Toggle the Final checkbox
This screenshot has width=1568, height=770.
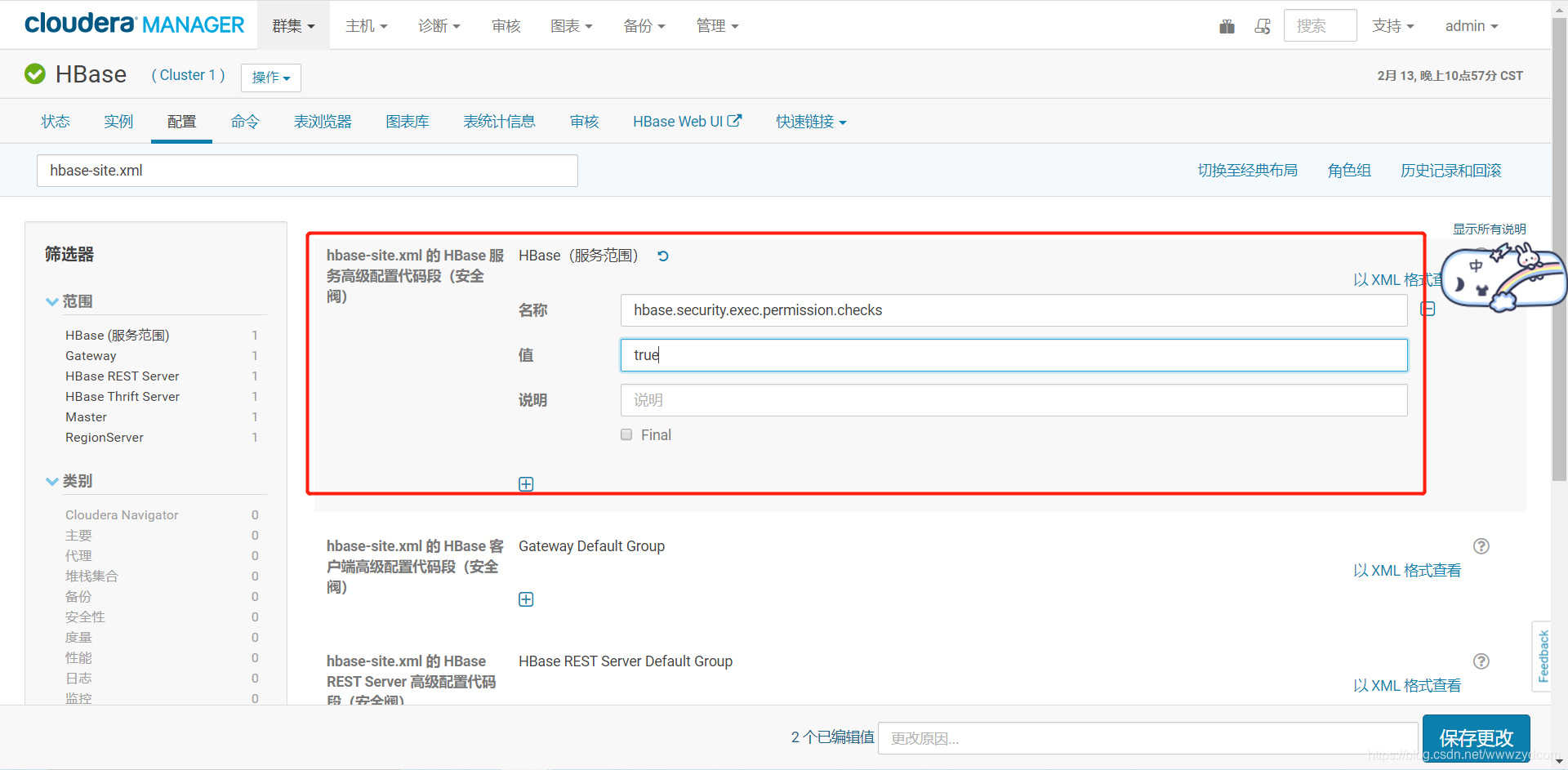coord(626,434)
